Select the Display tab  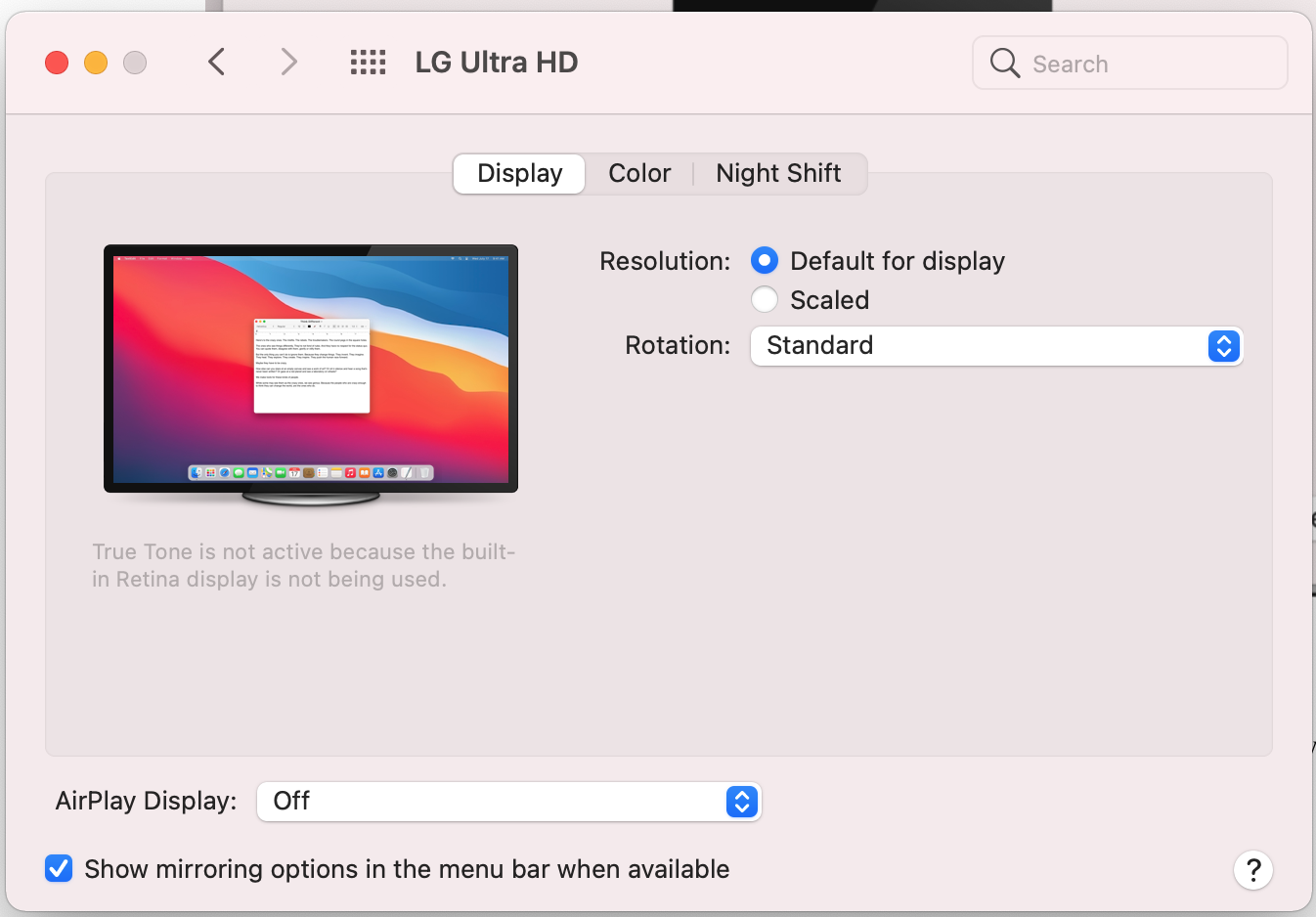(520, 174)
